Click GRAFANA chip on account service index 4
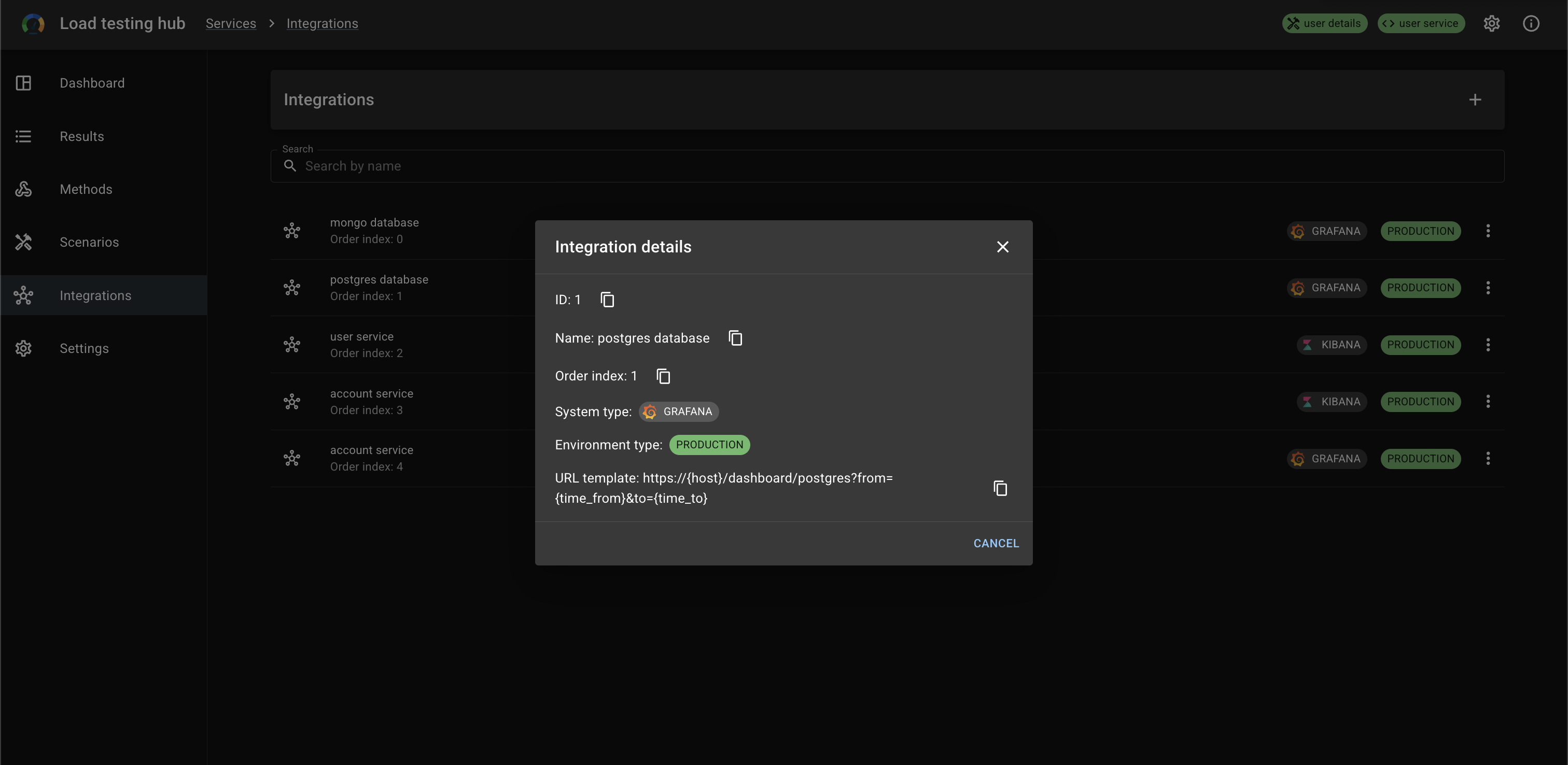The width and height of the screenshot is (1568, 765). 1327,458
